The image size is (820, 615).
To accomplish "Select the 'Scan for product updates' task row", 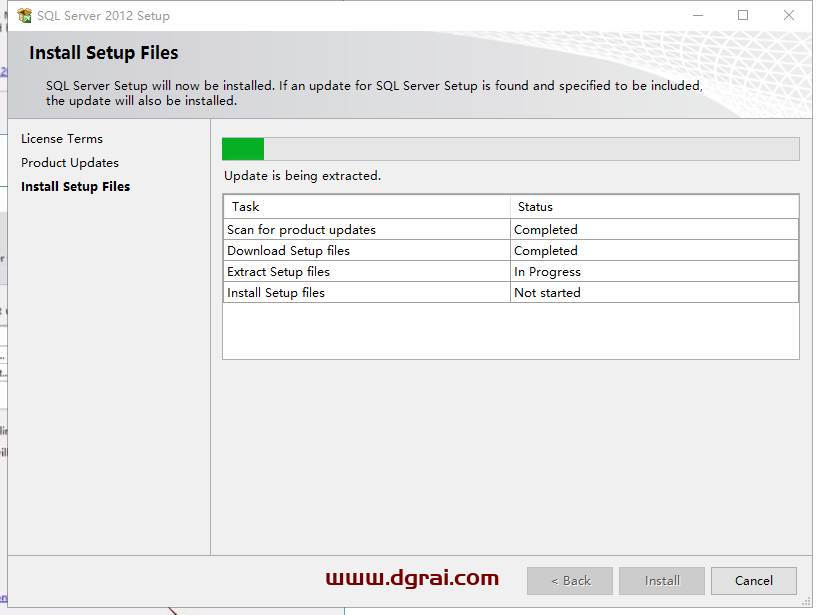I will (510, 230).
